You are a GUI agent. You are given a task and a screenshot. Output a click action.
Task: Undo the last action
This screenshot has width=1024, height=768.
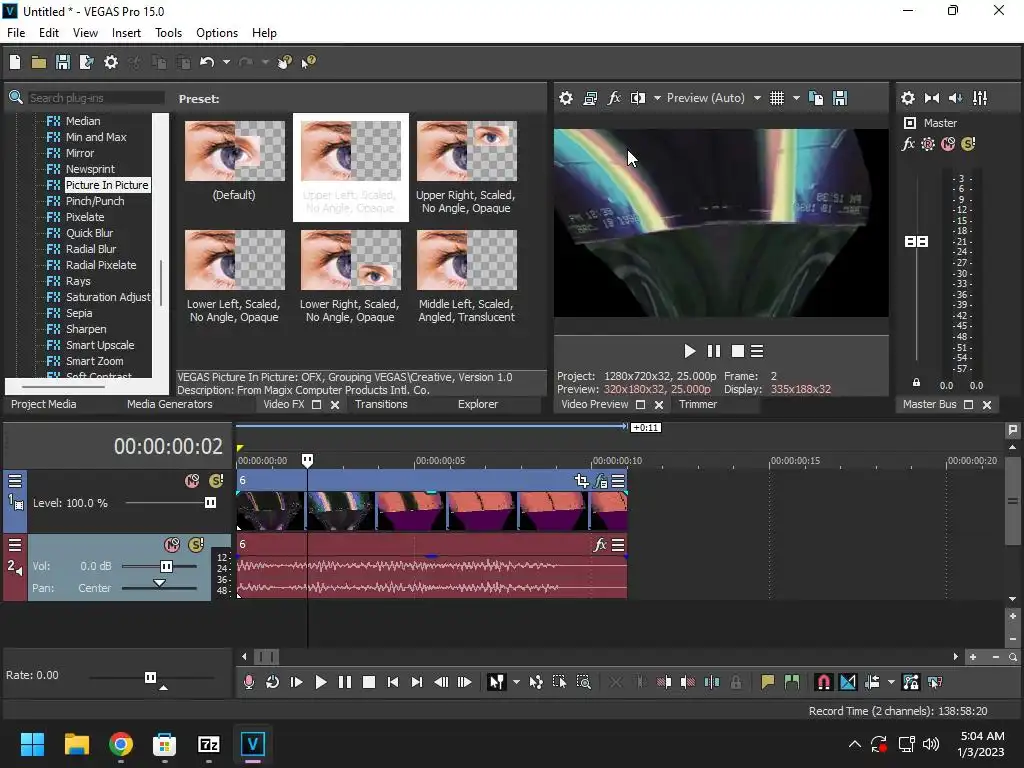tap(207, 62)
